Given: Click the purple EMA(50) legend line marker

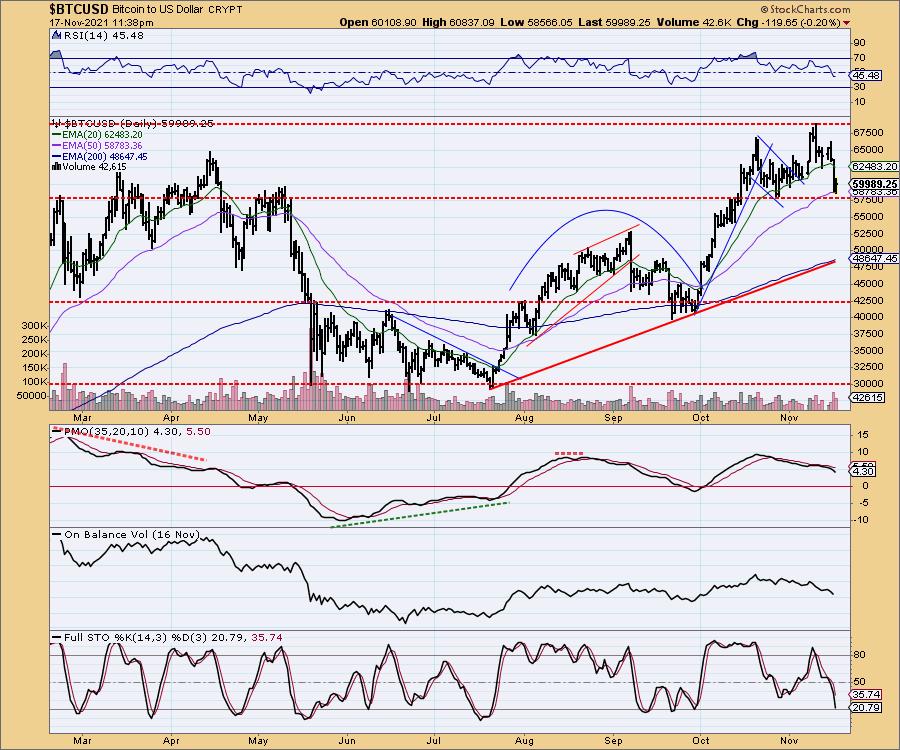Looking at the screenshot, I should click(x=56, y=145).
